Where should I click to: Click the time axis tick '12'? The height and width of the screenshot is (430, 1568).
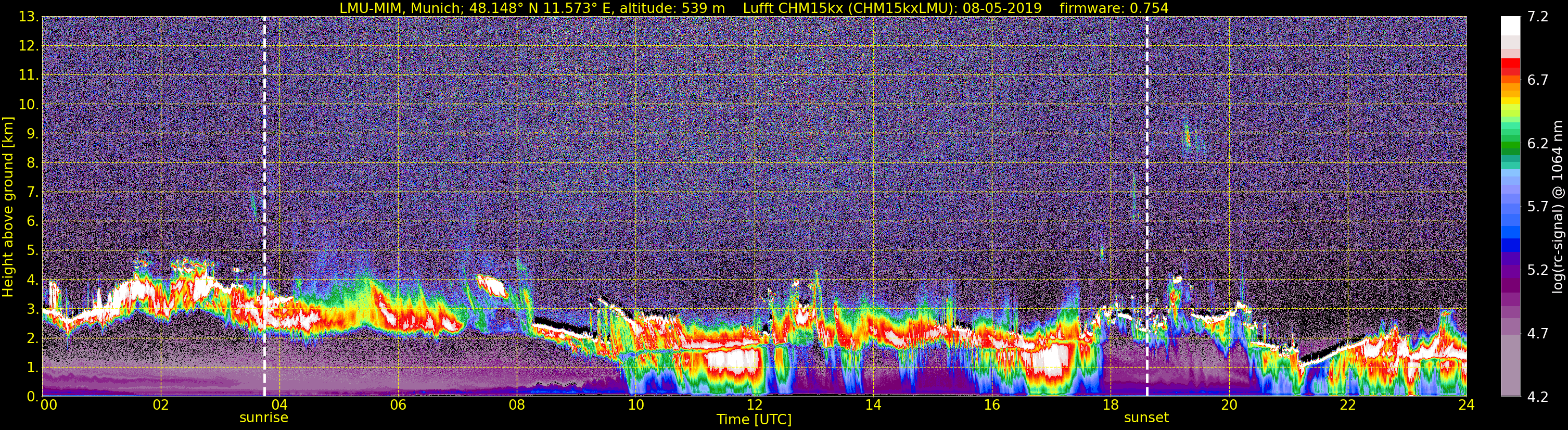(754, 406)
